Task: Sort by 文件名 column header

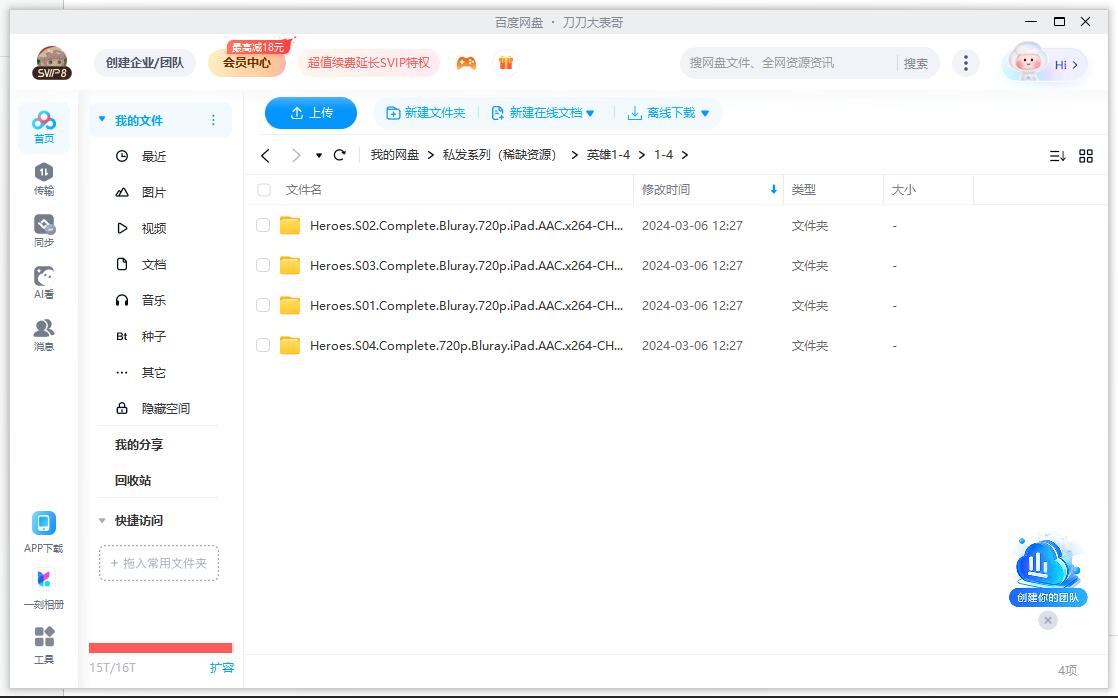Action: 304,190
